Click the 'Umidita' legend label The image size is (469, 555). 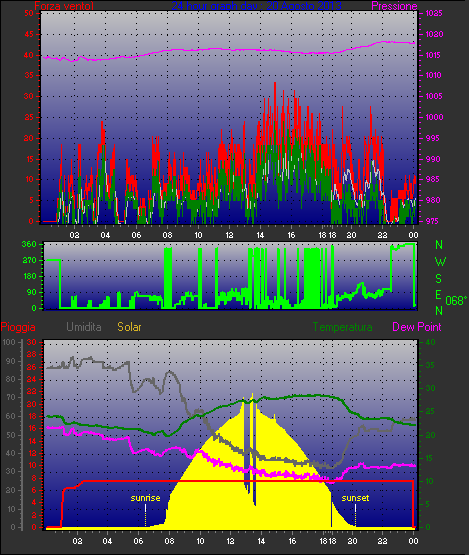(x=84, y=327)
